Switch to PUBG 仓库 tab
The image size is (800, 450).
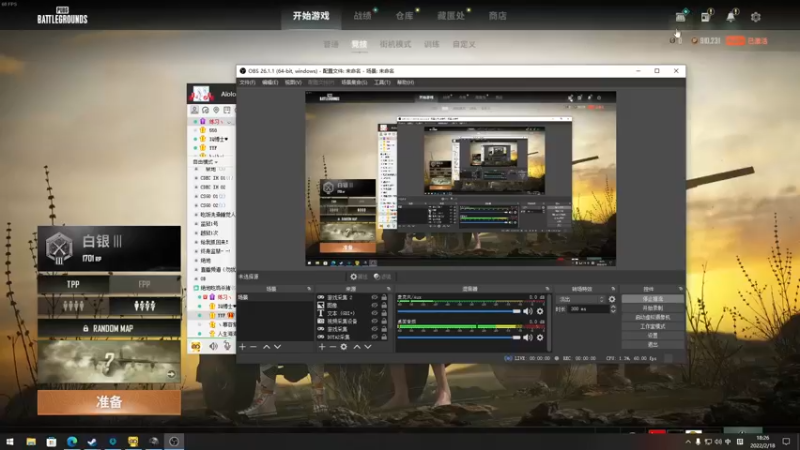(x=405, y=16)
